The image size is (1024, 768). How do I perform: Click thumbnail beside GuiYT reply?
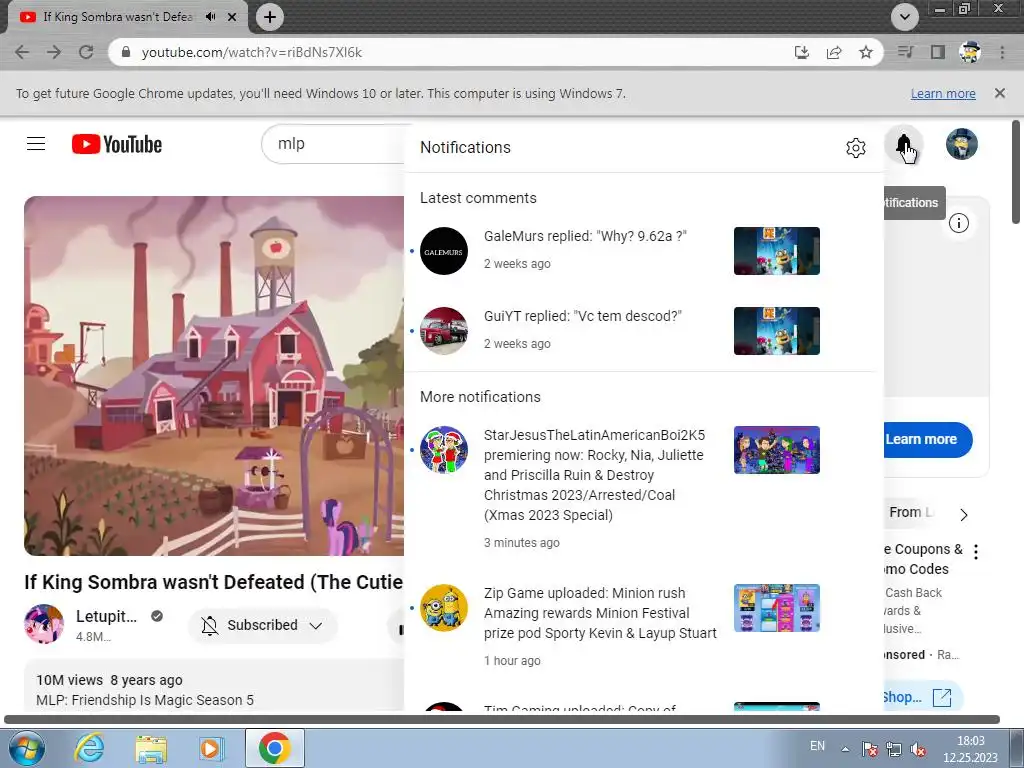(x=776, y=330)
